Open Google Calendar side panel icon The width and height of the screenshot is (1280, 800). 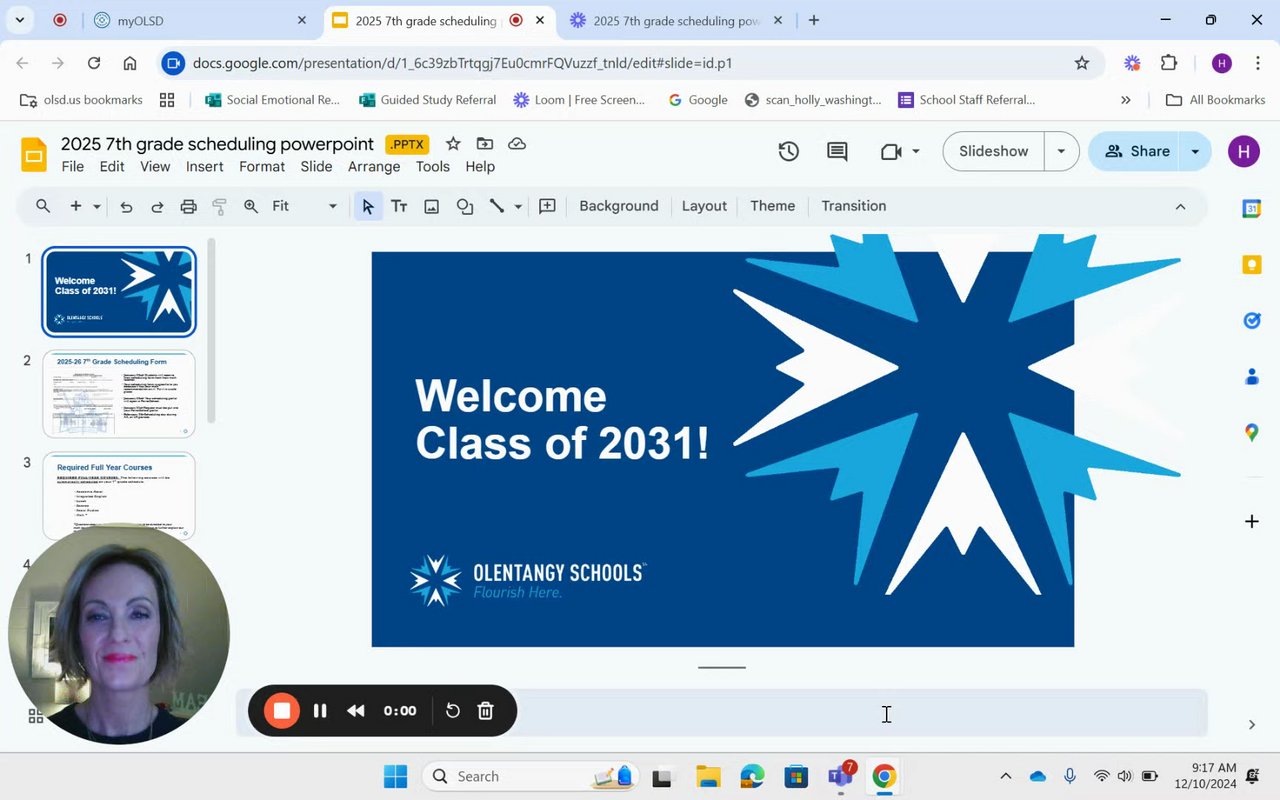click(x=1251, y=209)
